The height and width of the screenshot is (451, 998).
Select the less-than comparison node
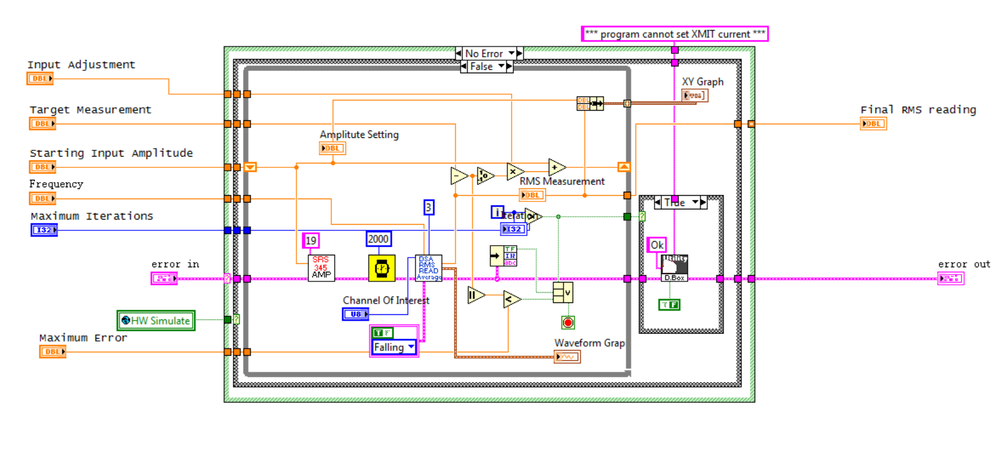[x=512, y=299]
